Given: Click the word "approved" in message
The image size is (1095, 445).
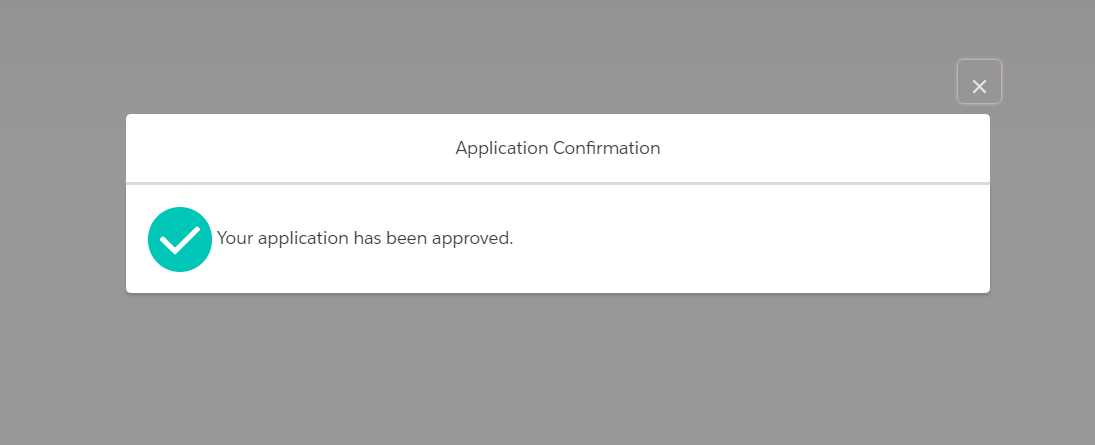Looking at the screenshot, I should pos(472,238).
